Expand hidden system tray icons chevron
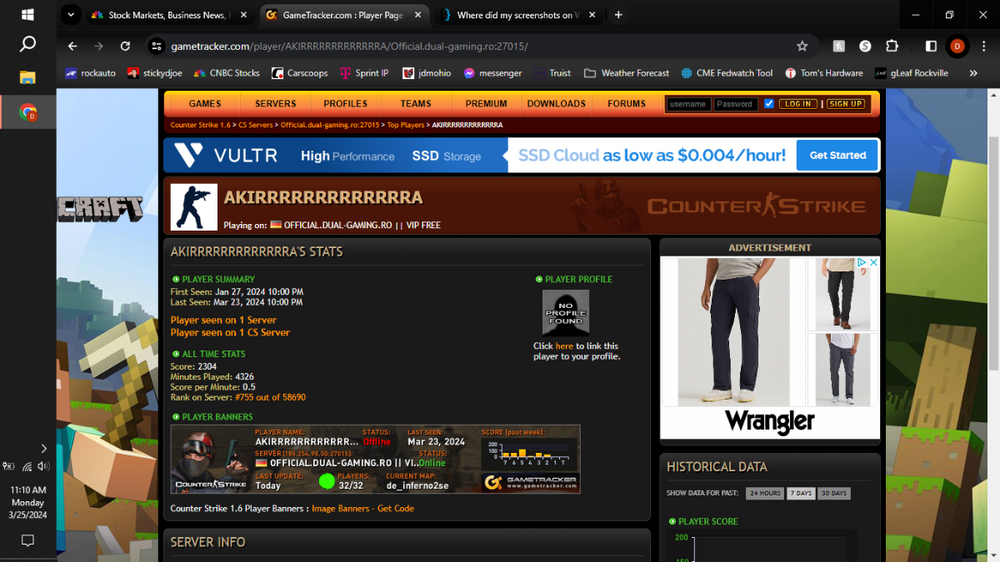 click(43, 449)
